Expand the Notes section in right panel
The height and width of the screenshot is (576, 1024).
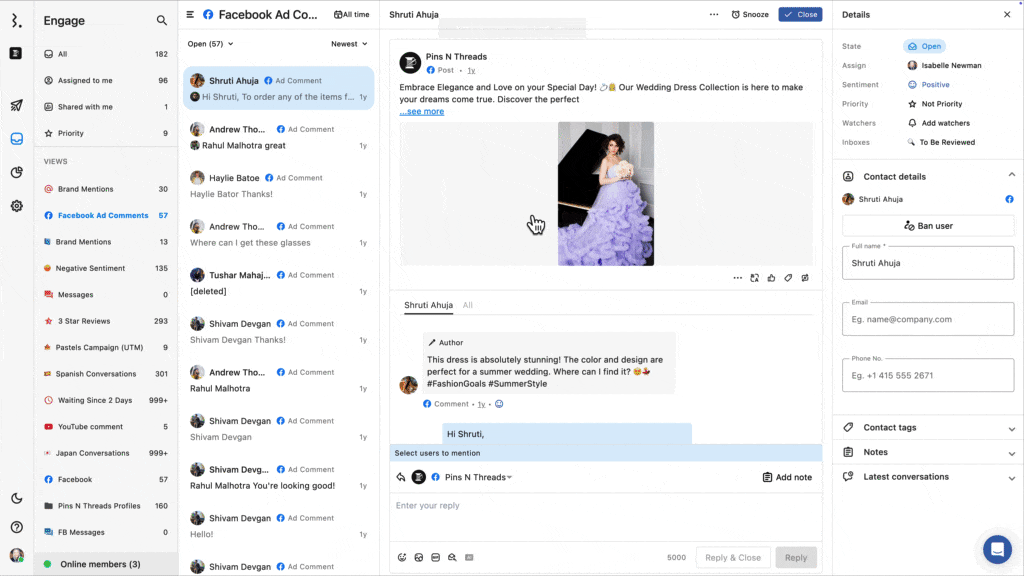coord(926,452)
